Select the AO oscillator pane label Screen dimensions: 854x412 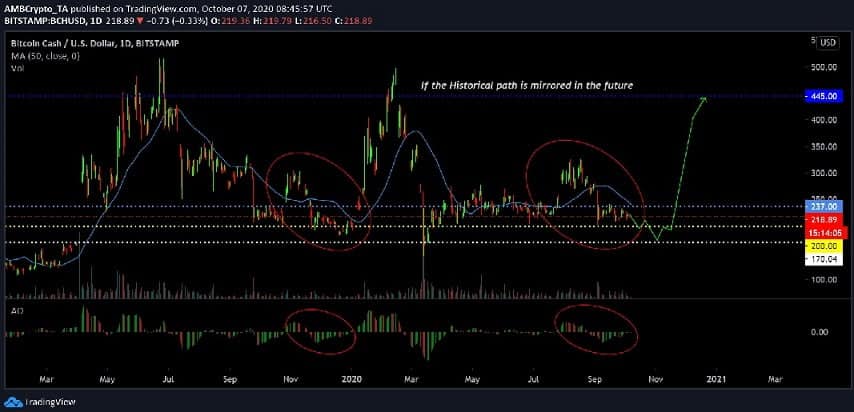pos(14,311)
